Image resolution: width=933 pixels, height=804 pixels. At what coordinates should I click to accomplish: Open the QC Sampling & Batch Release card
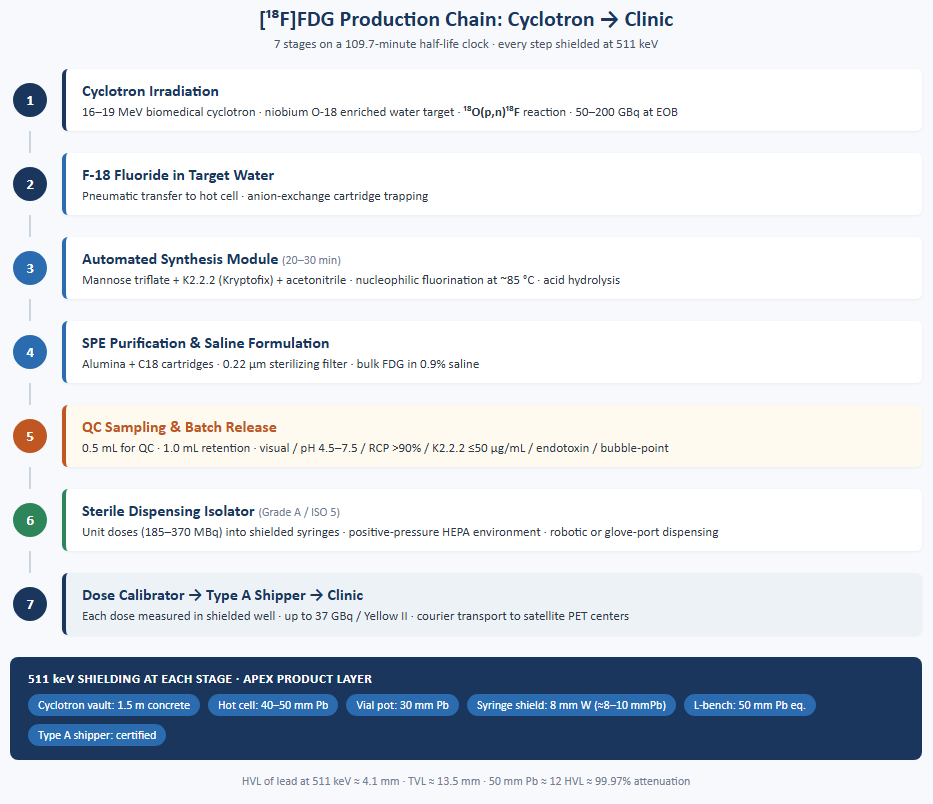[492, 436]
